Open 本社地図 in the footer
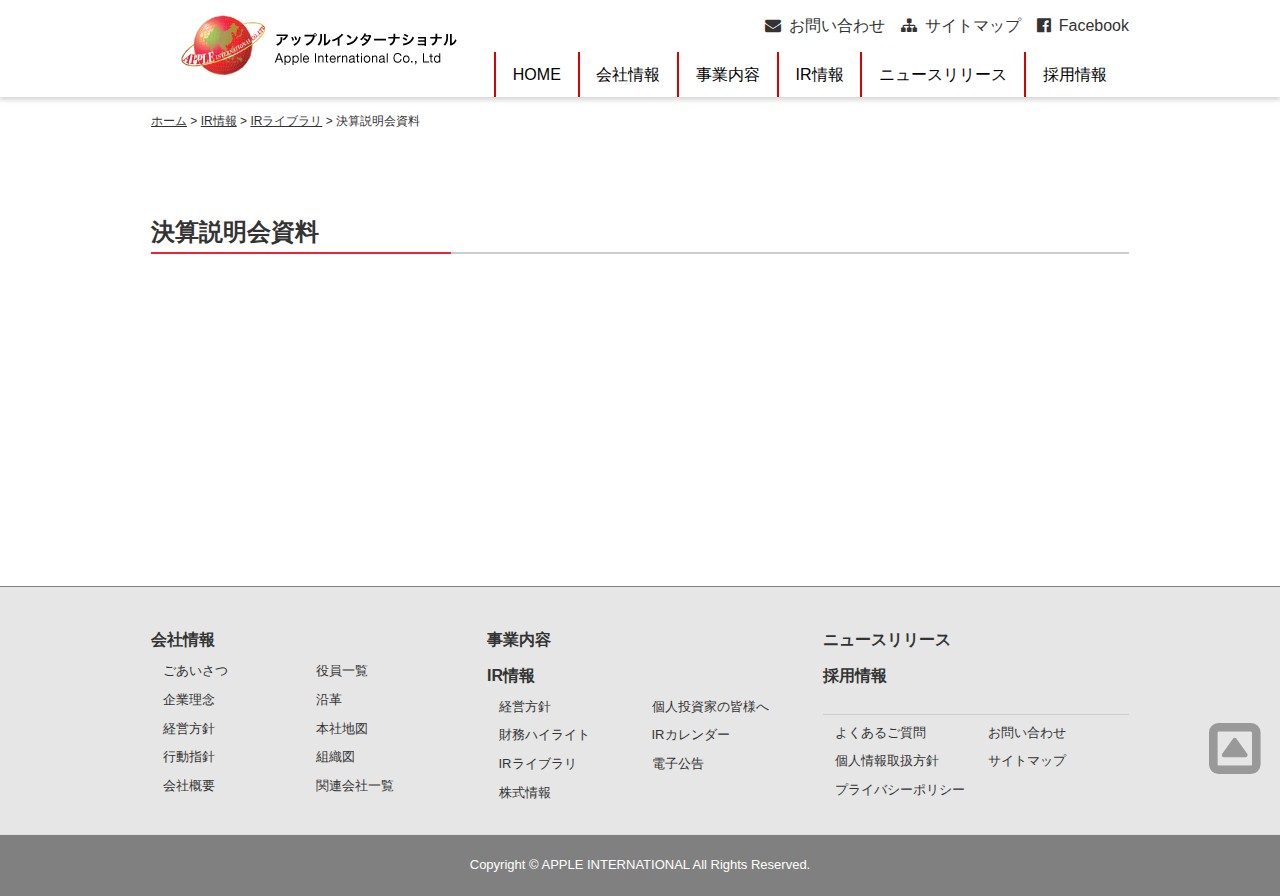1280x896 pixels. click(x=342, y=729)
